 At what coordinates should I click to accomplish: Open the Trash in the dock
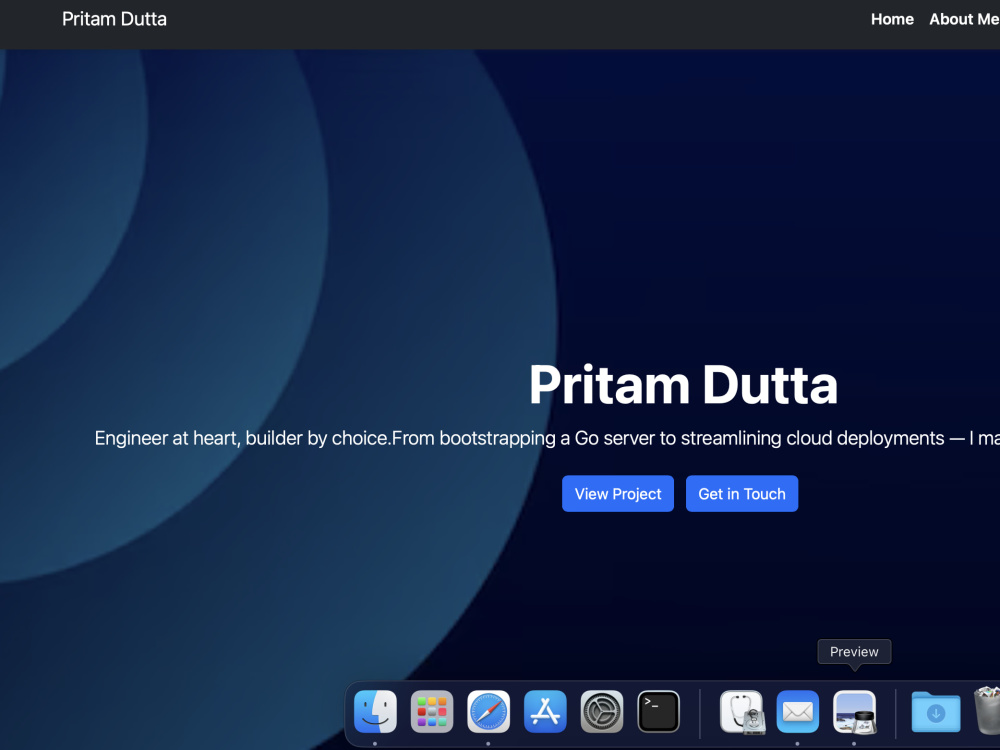987,711
